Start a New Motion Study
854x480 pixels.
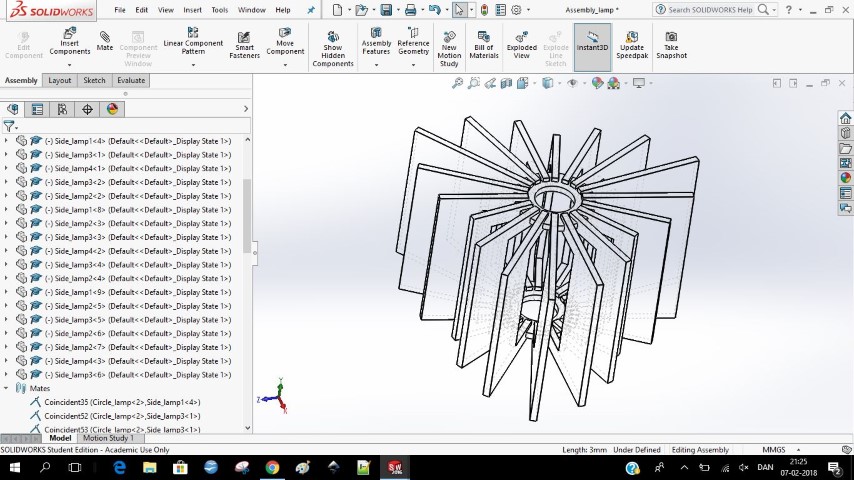(449, 48)
